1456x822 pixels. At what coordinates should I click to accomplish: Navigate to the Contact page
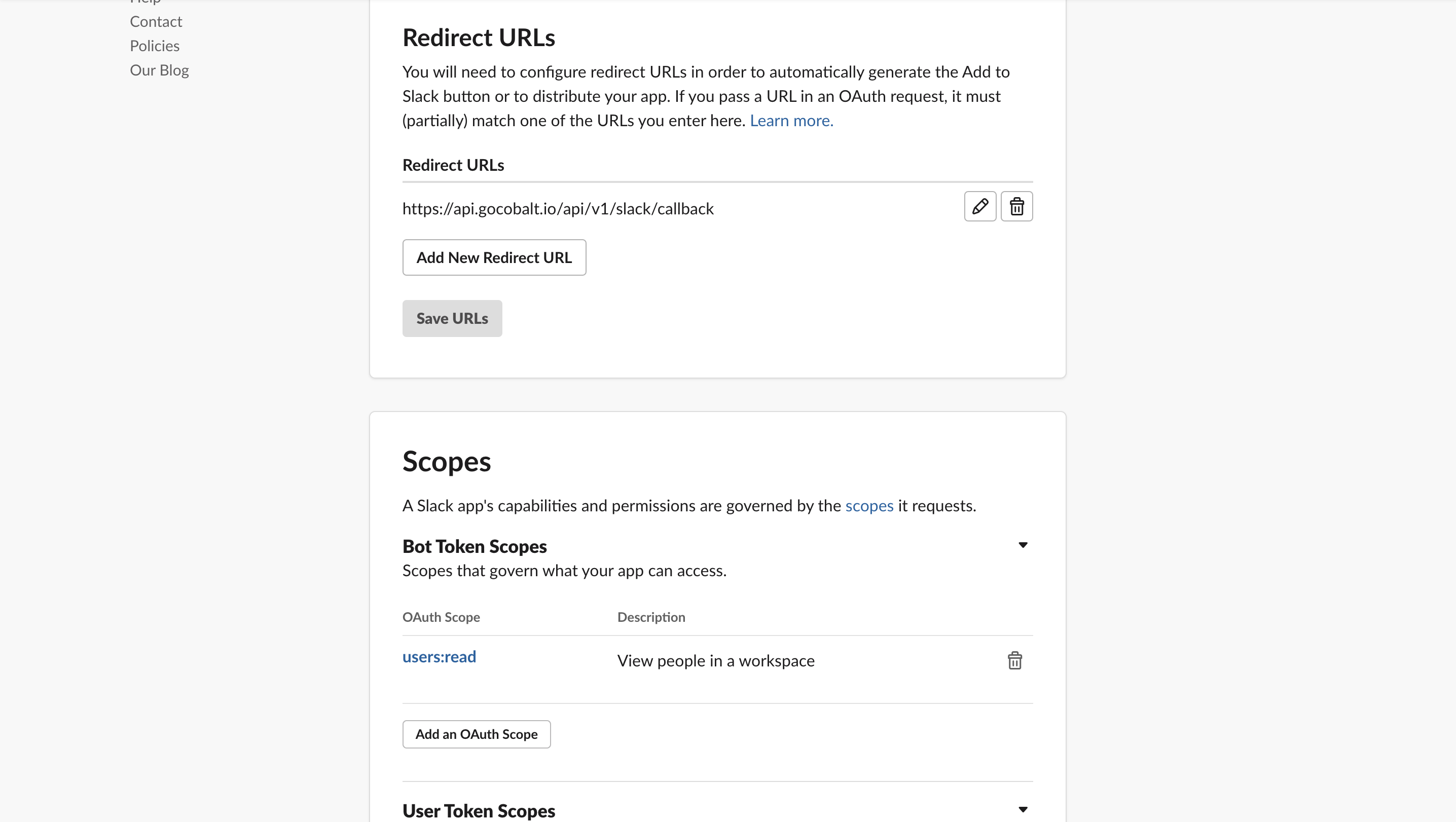(156, 21)
